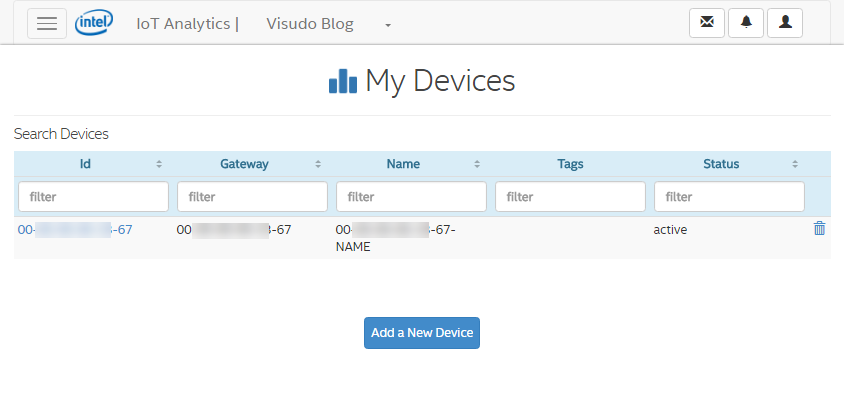Screen dimensions: 844x419
Task: Click the bar chart icon beside My Devices
Action: click(343, 81)
